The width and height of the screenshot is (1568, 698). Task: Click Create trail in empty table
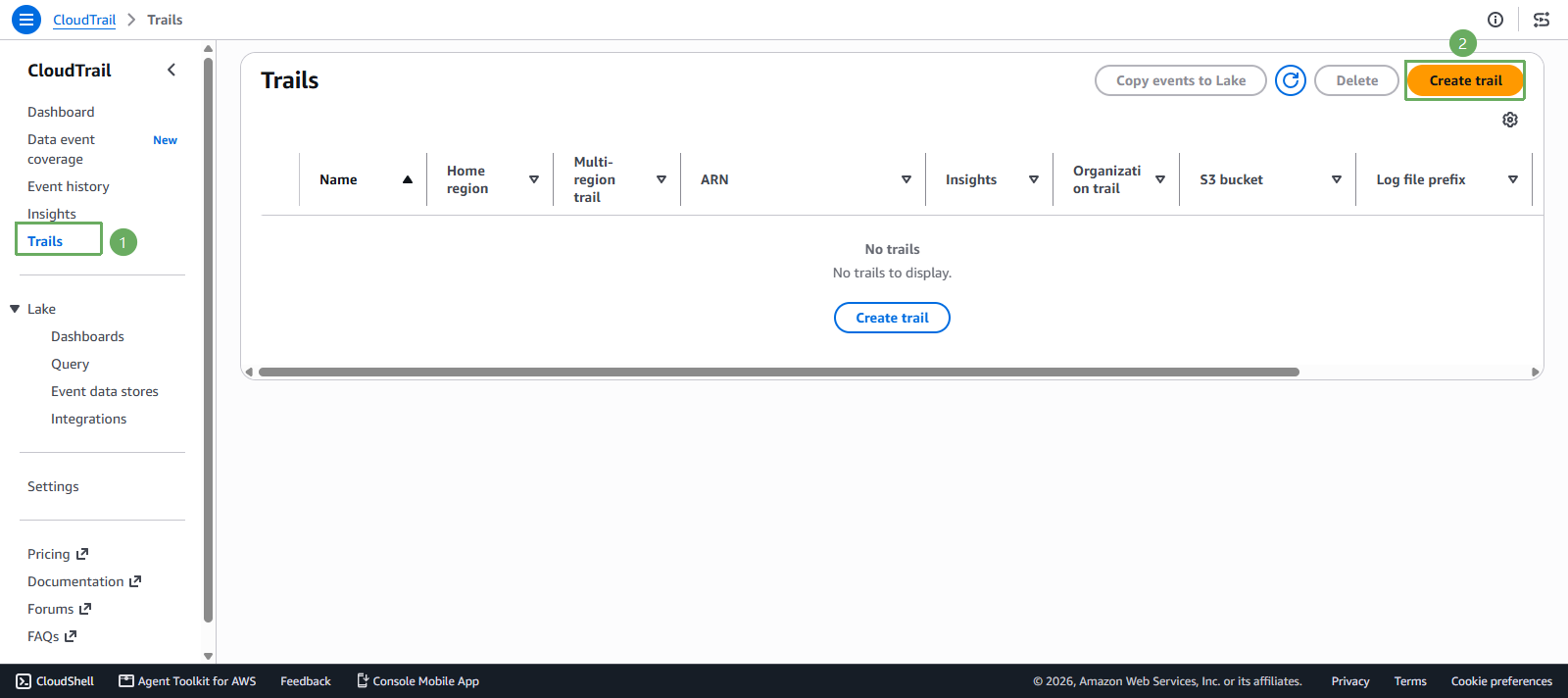(x=892, y=318)
